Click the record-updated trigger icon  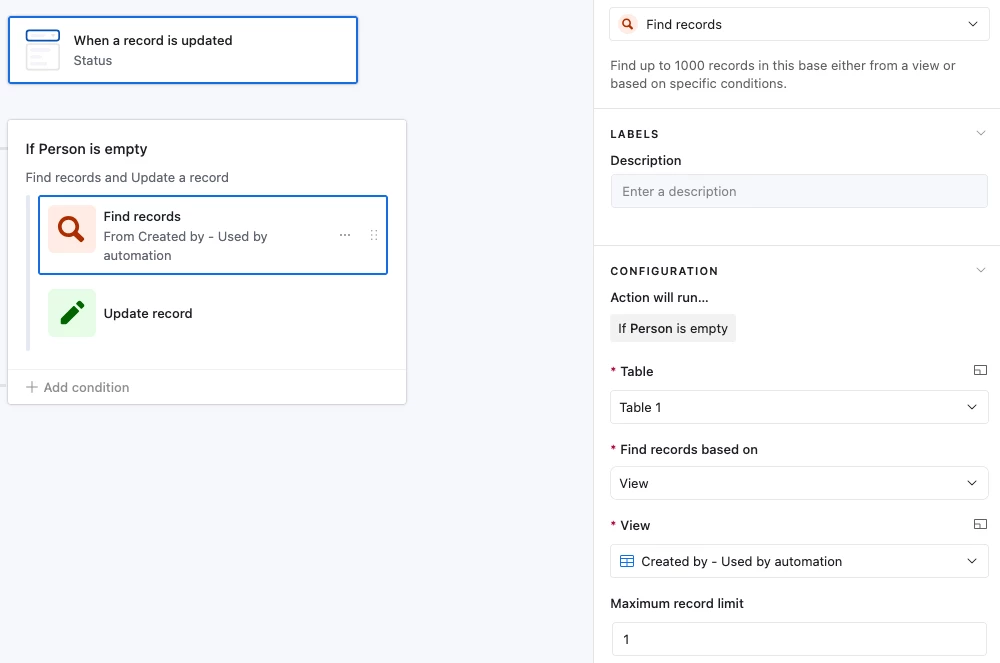click(x=43, y=50)
